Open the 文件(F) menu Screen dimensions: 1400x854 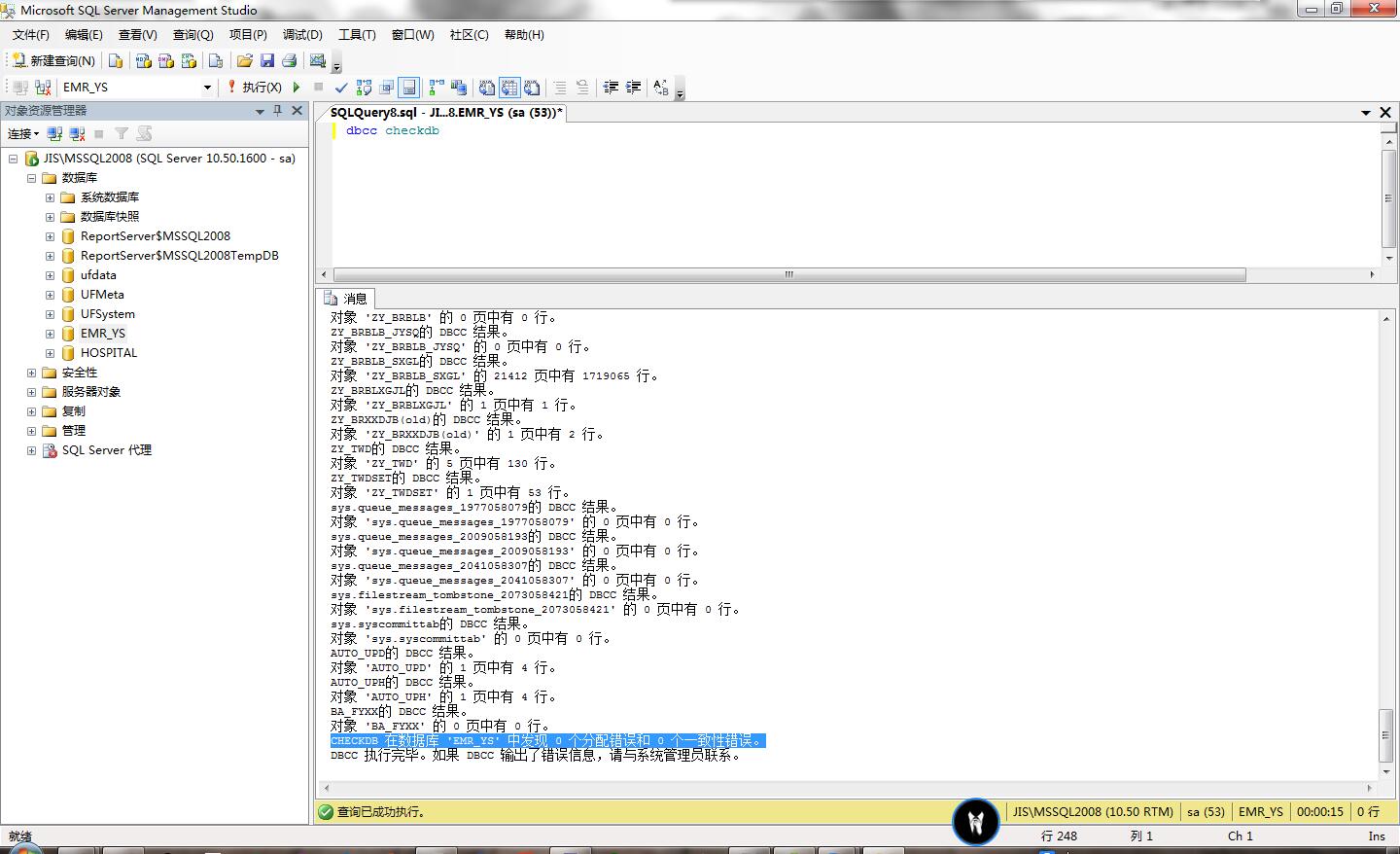coord(30,35)
